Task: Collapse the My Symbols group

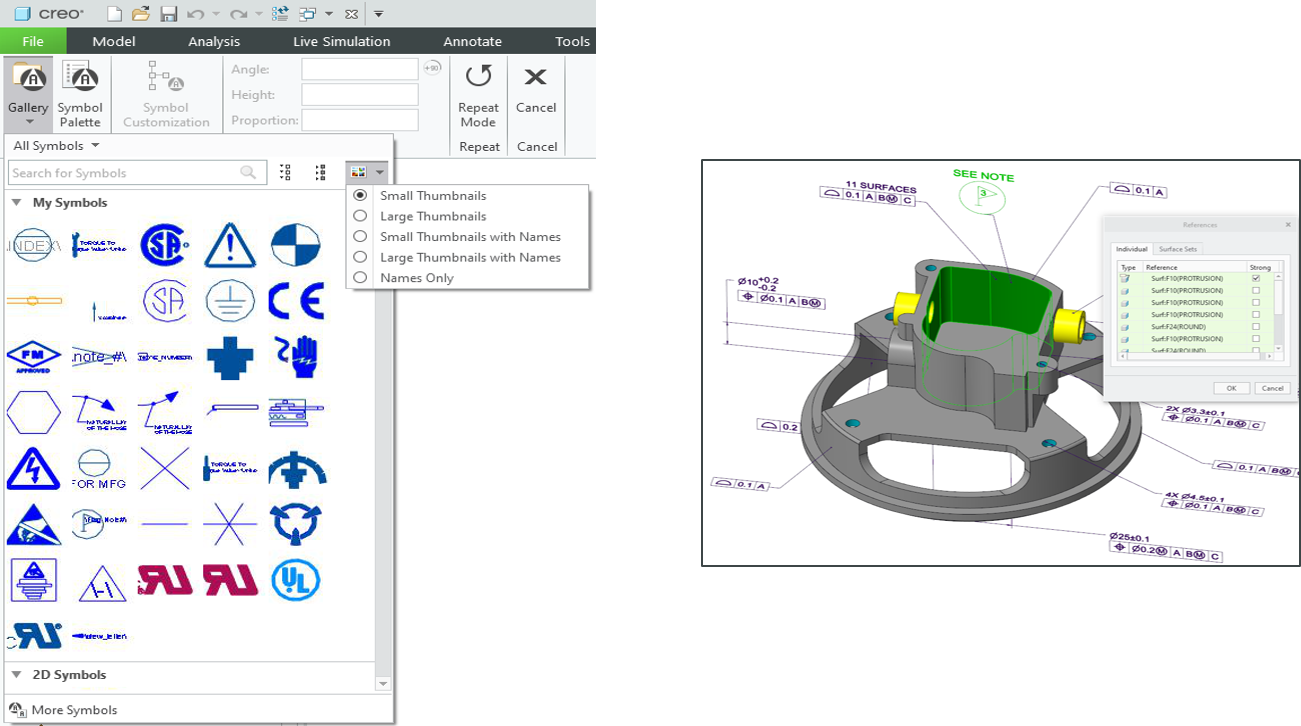Action: click(x=16, y=203)
